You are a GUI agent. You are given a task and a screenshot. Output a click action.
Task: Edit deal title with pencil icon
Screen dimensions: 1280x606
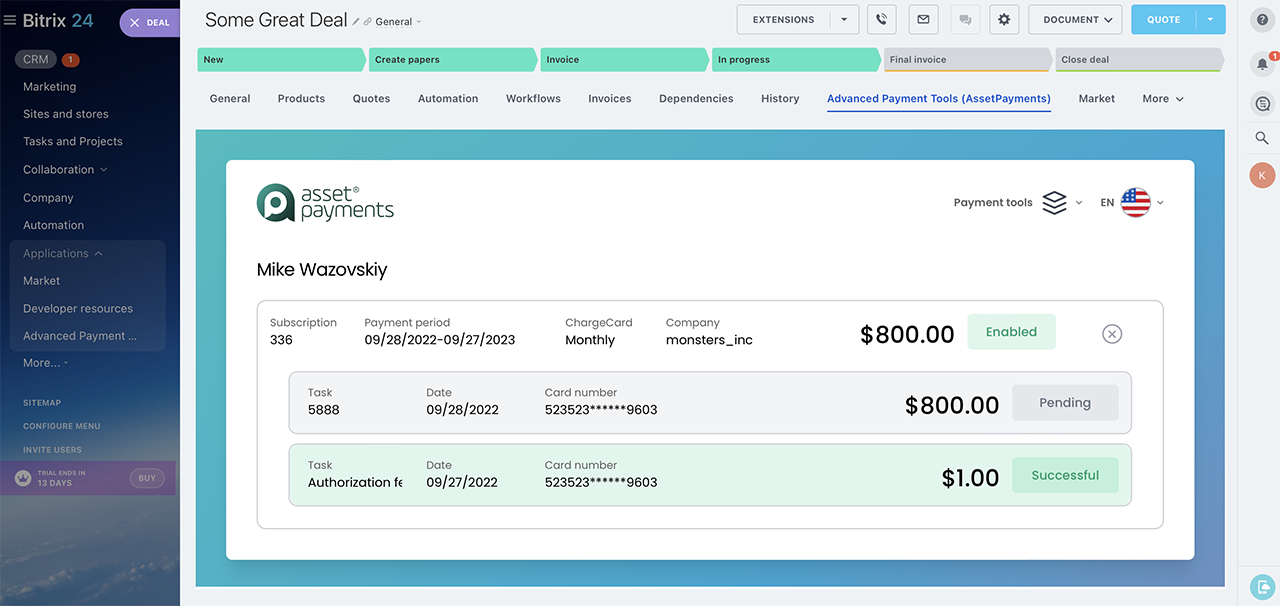356,21
